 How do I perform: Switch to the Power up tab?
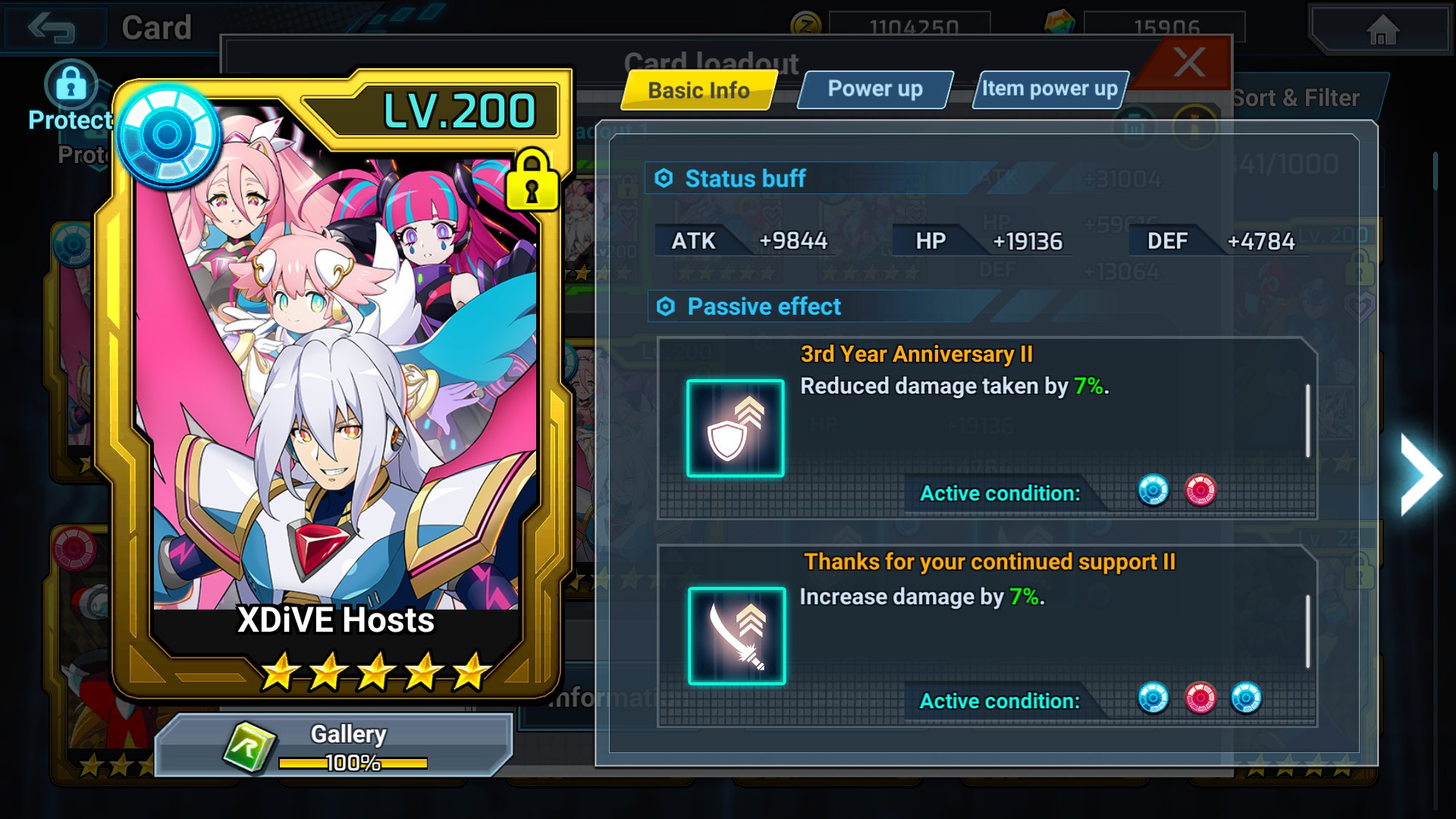[875, 89]
